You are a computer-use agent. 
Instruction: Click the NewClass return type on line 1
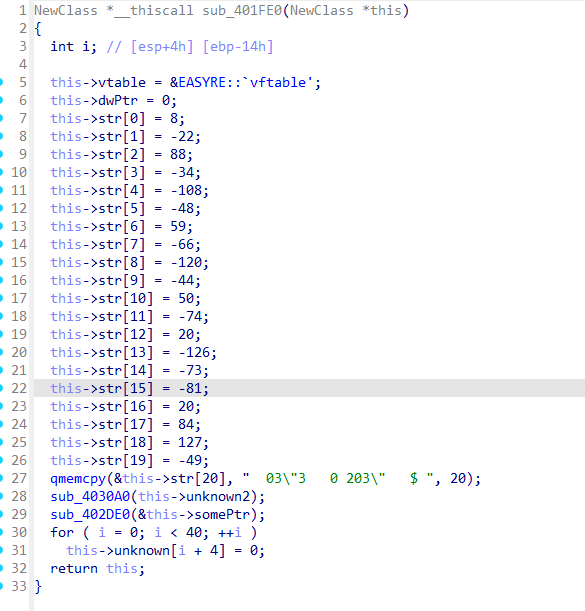[66, 11]
